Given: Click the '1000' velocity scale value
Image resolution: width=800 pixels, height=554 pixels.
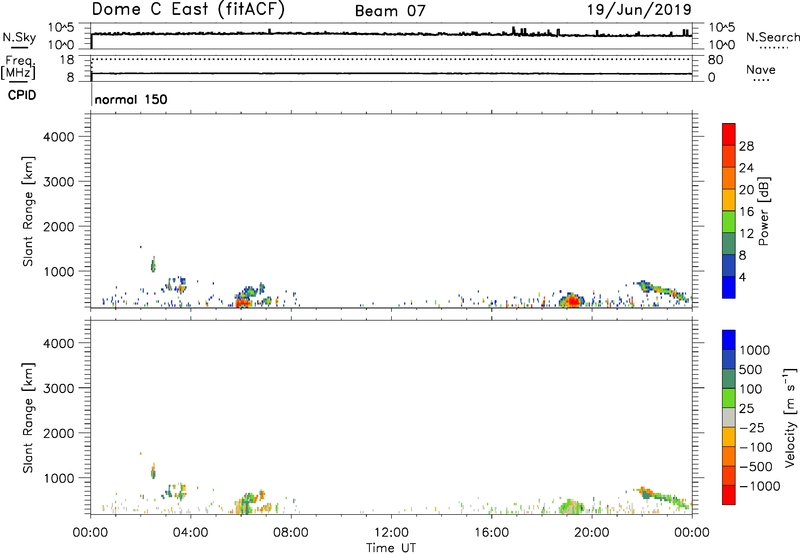Looking at the screenshot, I should [755, 350].
